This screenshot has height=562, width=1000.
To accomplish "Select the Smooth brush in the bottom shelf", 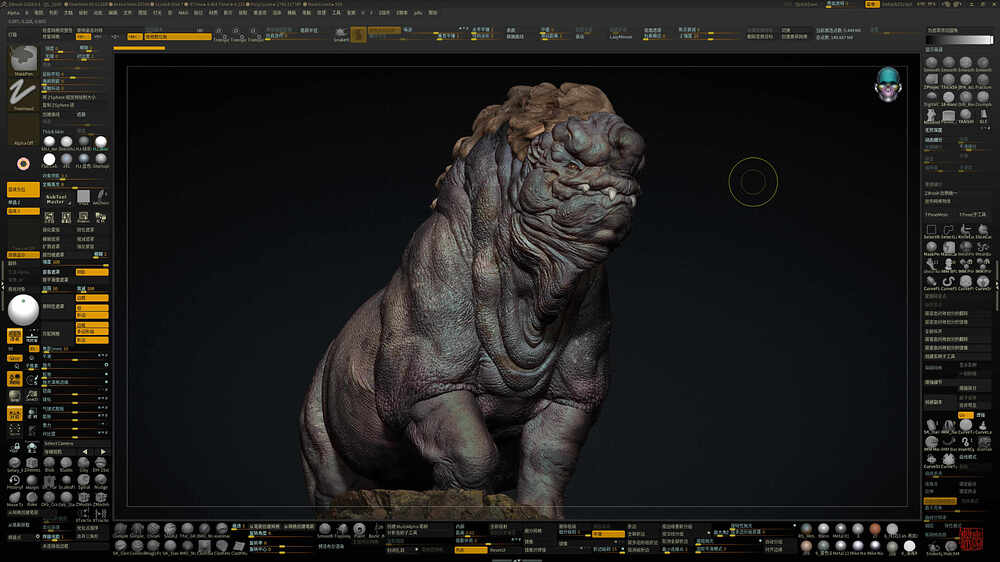I will 325,530.
